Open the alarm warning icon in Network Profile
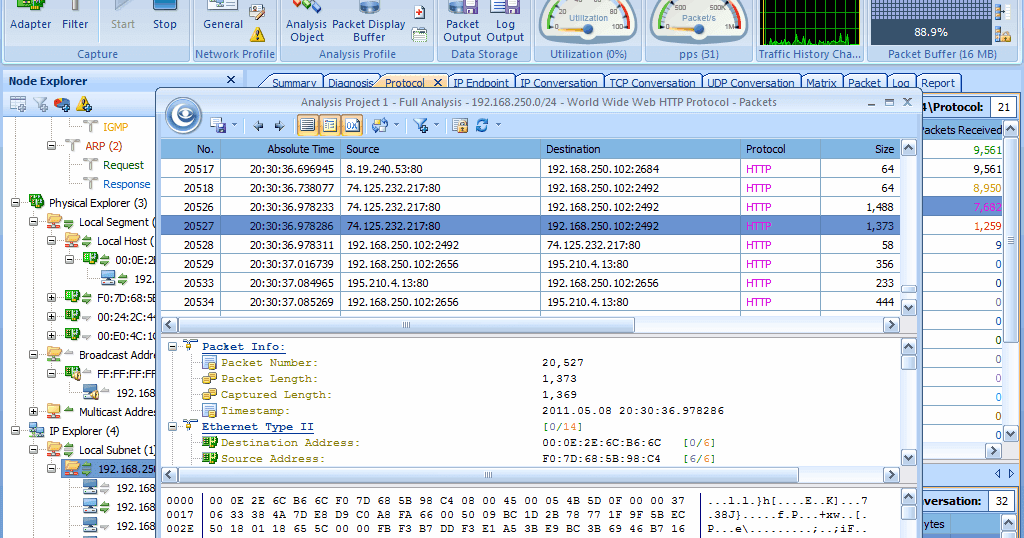This screenshot has height=538, width=1024. coord(257,35)
